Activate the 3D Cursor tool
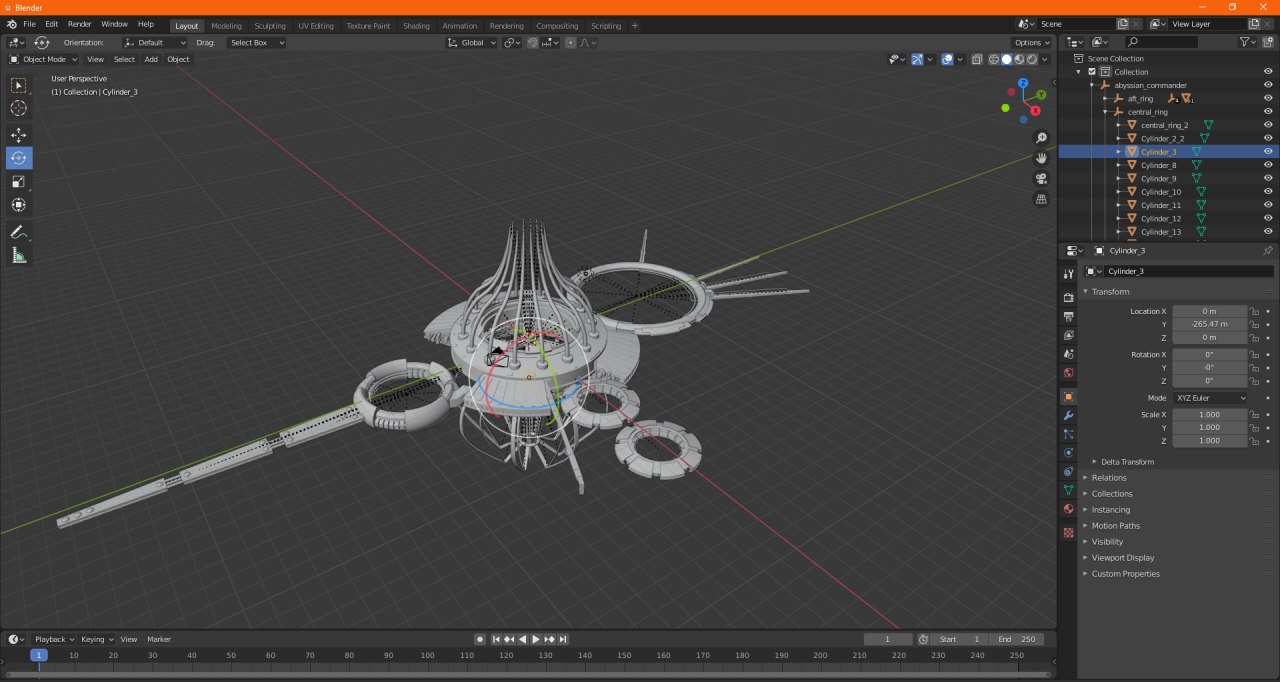Screen dimensions: 1280x682 click(19, 108)
